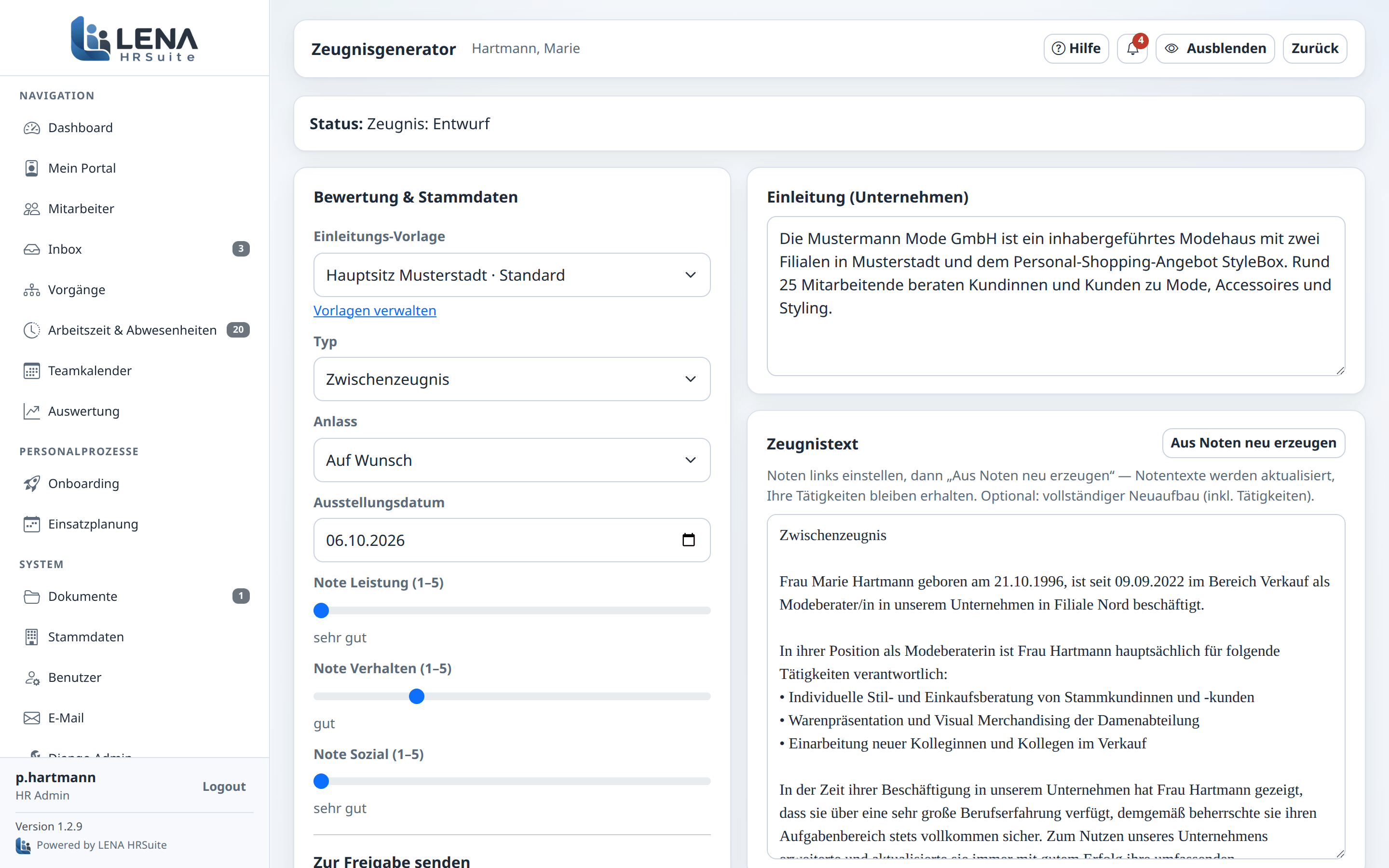Viewport: 1389px width, 868px height.
Task: Open the Typ Zwischenzeugnis dropdown
Action: [x=512, y=380]
